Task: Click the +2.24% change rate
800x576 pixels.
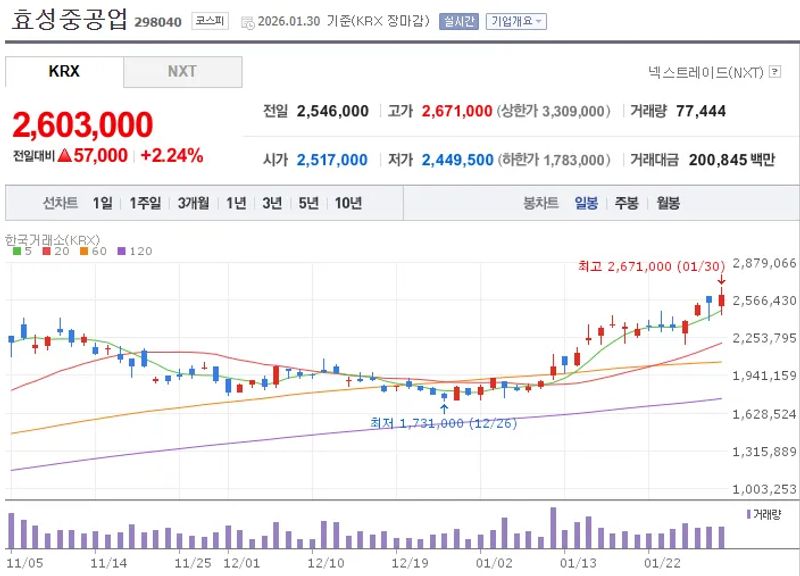Action: pos(172,155)
